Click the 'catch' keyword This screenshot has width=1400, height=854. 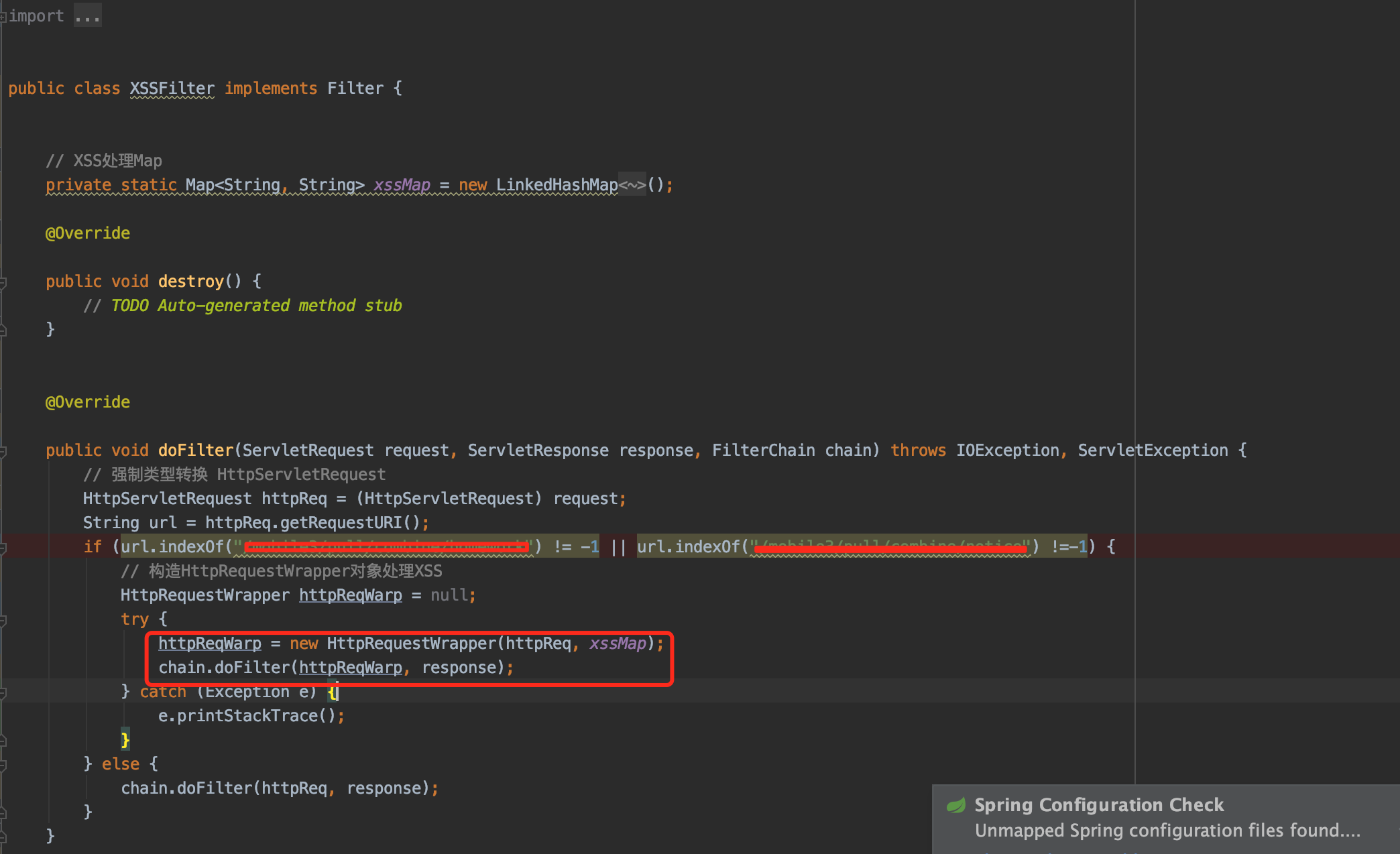[x=163, y=692]
